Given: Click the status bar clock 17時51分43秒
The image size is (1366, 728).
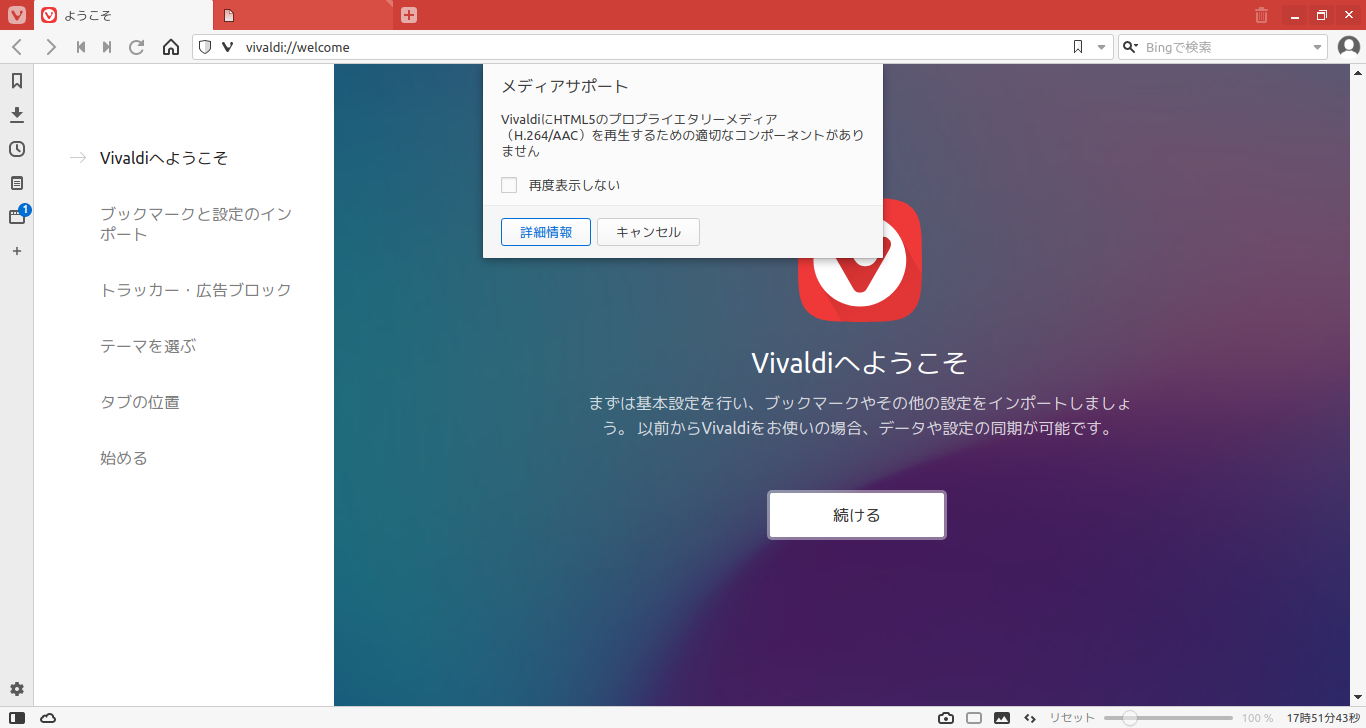Looking at the screenshot, I should coord(1323,718).
